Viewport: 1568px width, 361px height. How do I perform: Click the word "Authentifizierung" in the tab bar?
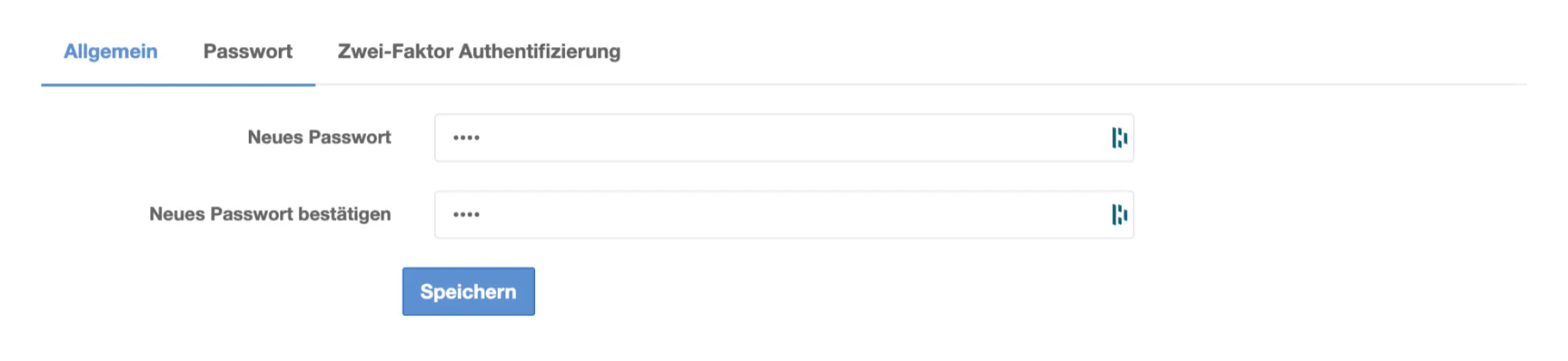pyautogui.click(x=539, y=52)
